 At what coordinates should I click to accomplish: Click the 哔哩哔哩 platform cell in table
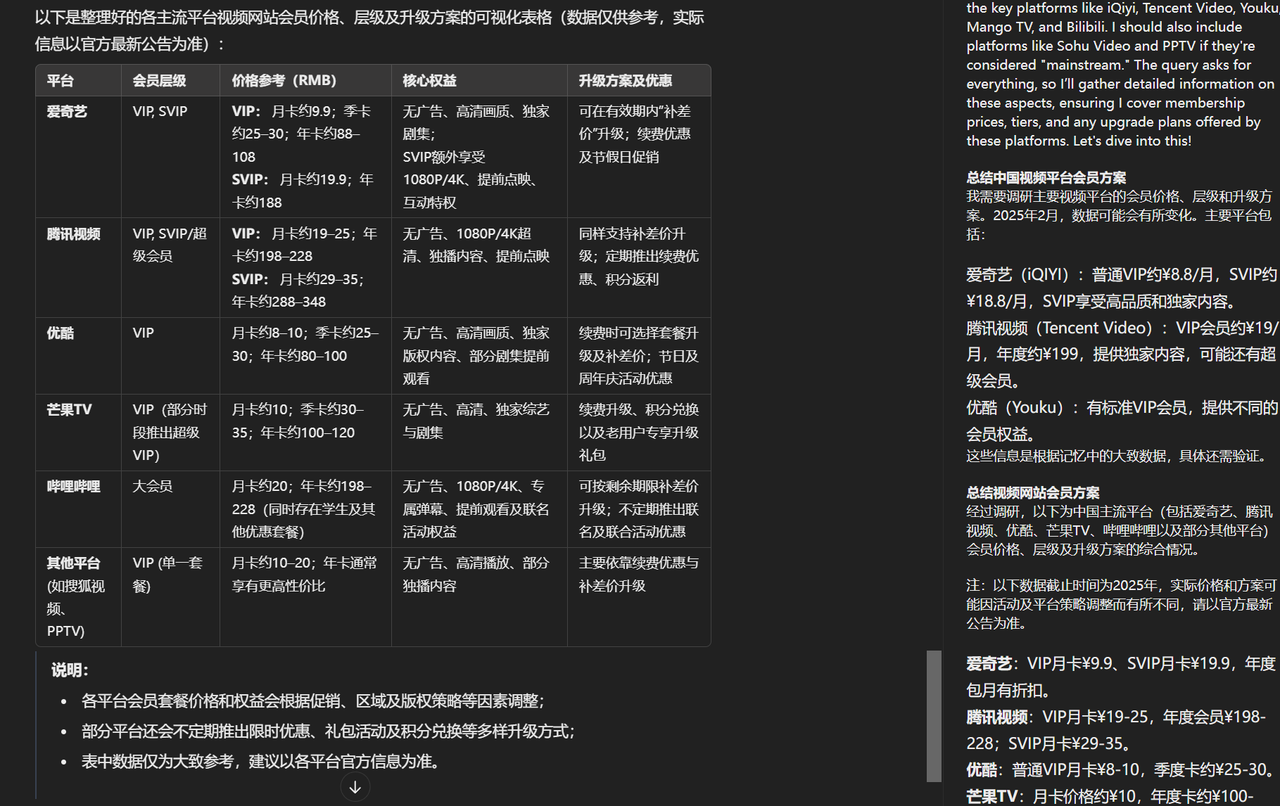(78, 509)
